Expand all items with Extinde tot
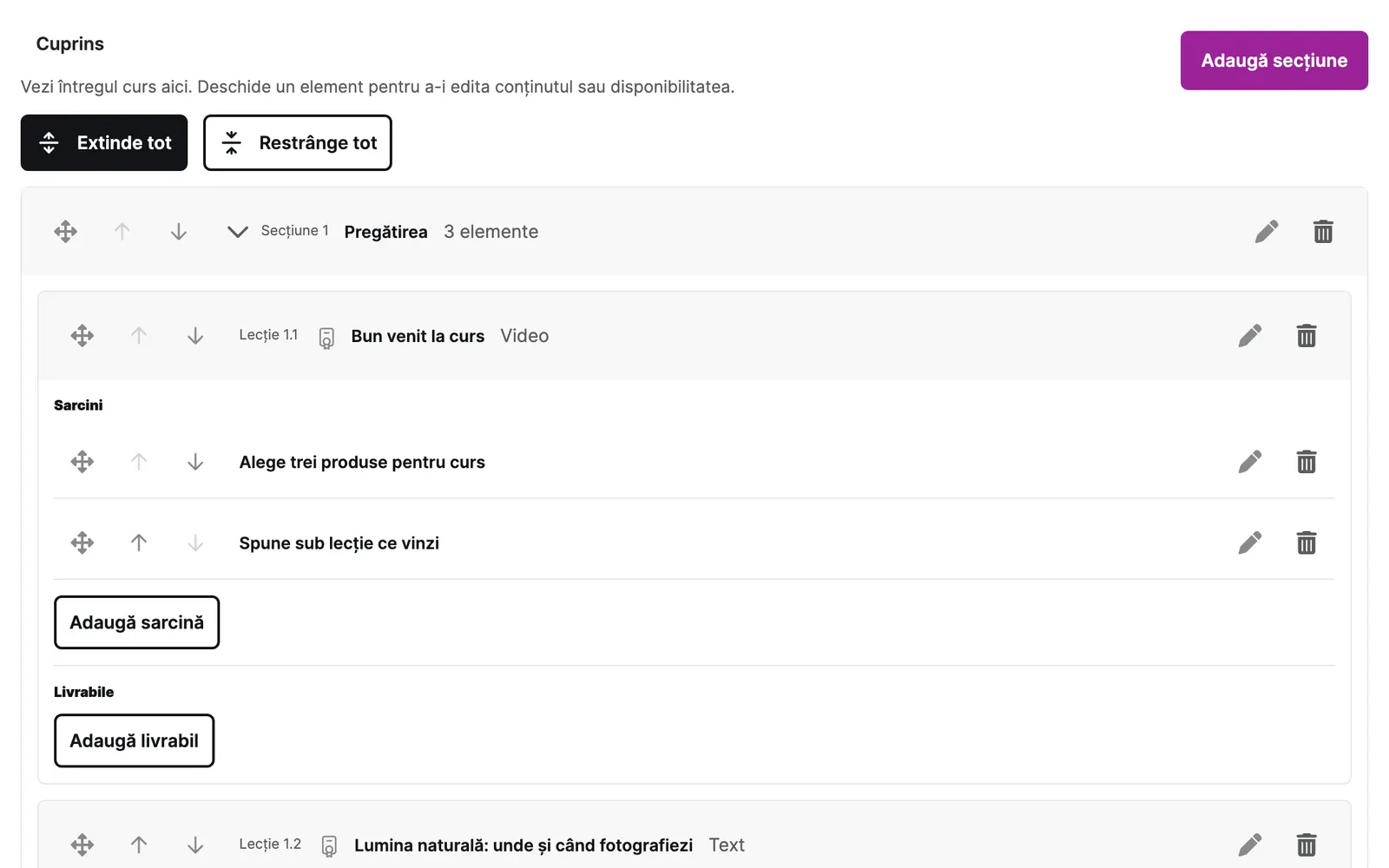Image resolution: width=1389 pixels, height=868 pixels. tap(104, 142)
